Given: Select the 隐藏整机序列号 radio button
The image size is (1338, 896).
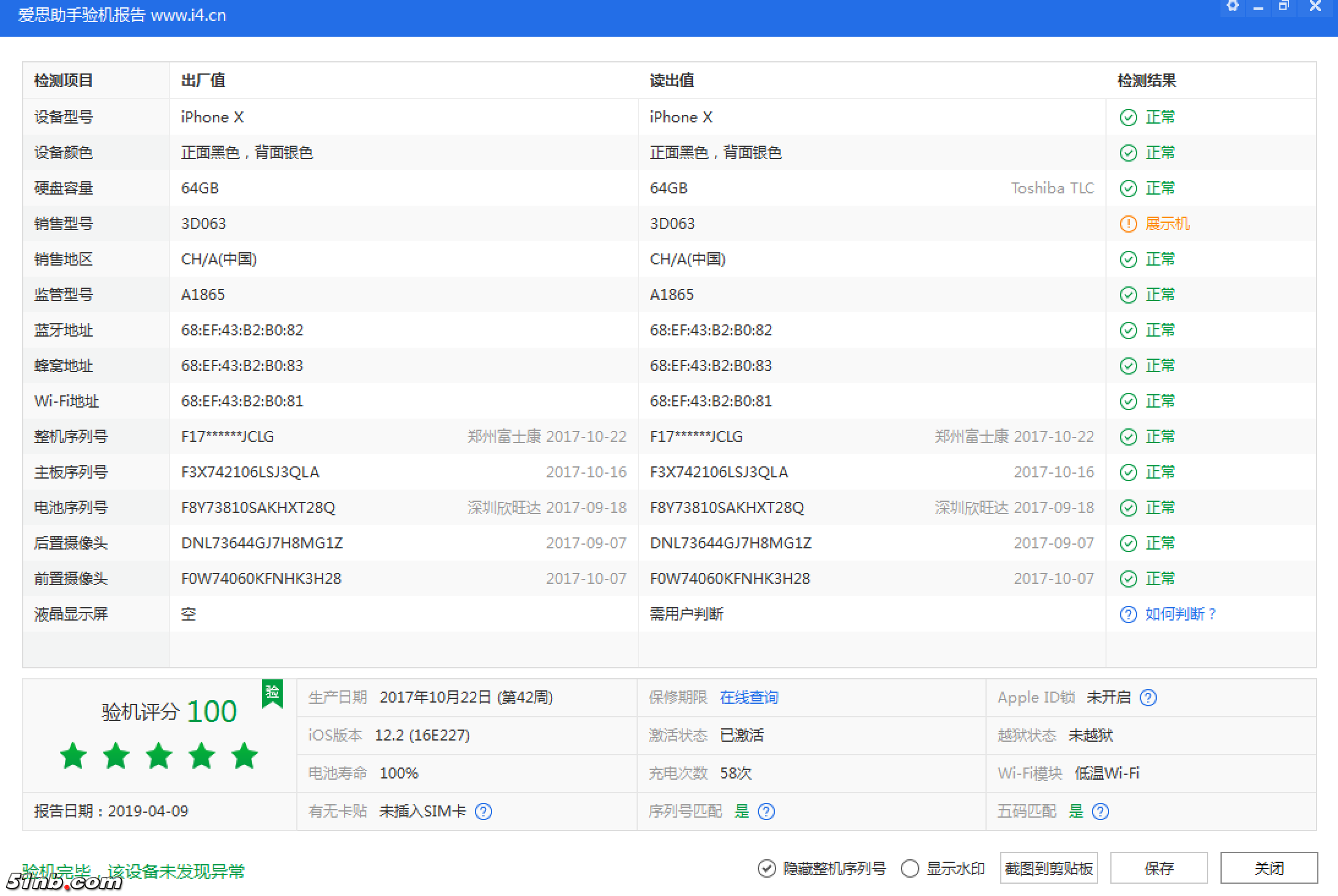Looking at the screenshot, I should [767, 868].
